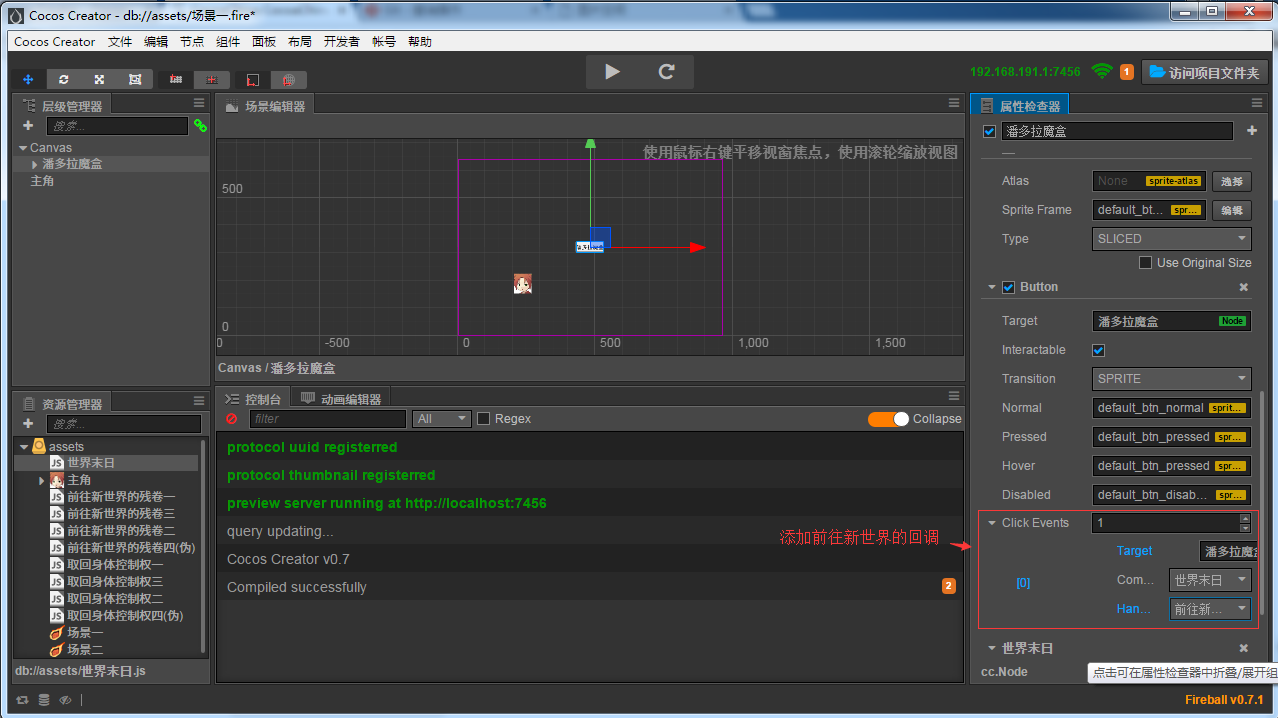Screen dimensions: 1278x718
Task: Switch to center anchor mode icon
Action: click(x=212, y=79)
